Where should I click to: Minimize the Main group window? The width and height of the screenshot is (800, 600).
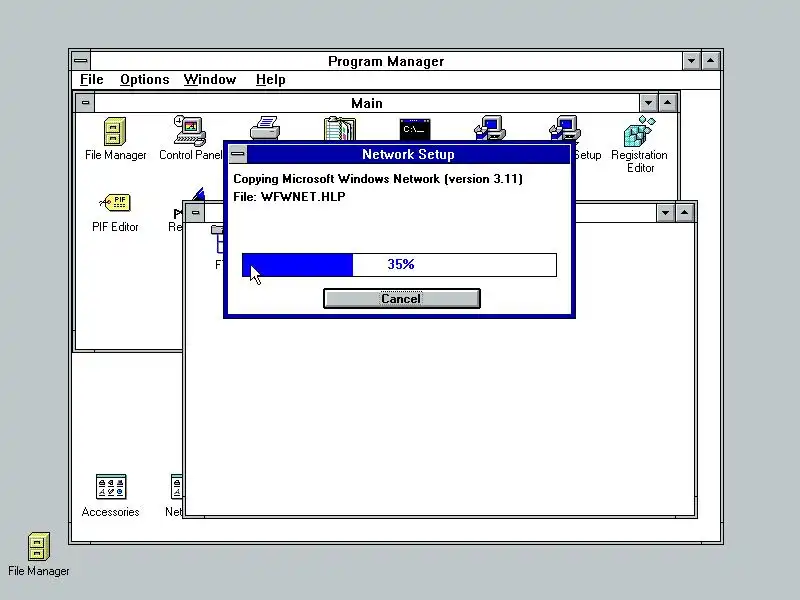point(648,103)
